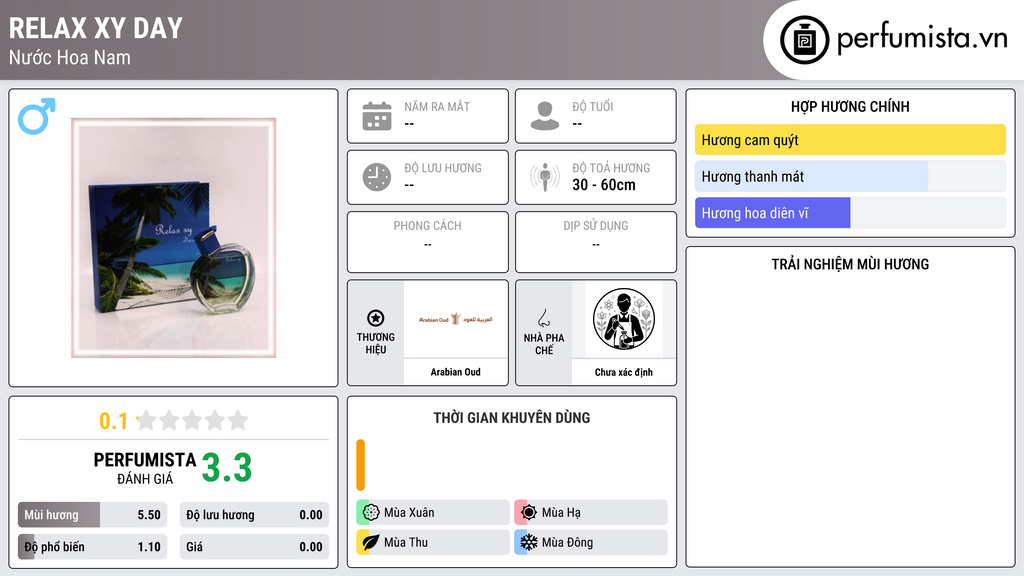Click the Độ phổ biến 1.10 score bar
This screenshot has width=1024, height=576.
(x=92, y=547)
